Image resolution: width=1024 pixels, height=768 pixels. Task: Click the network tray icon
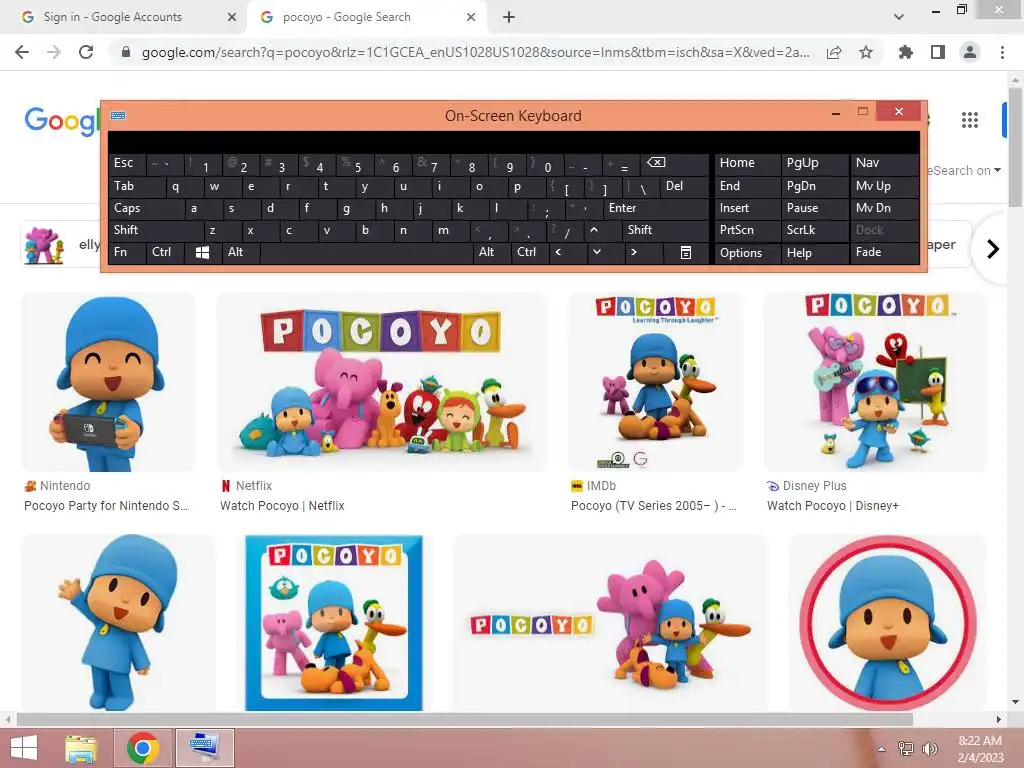[905, 748]
